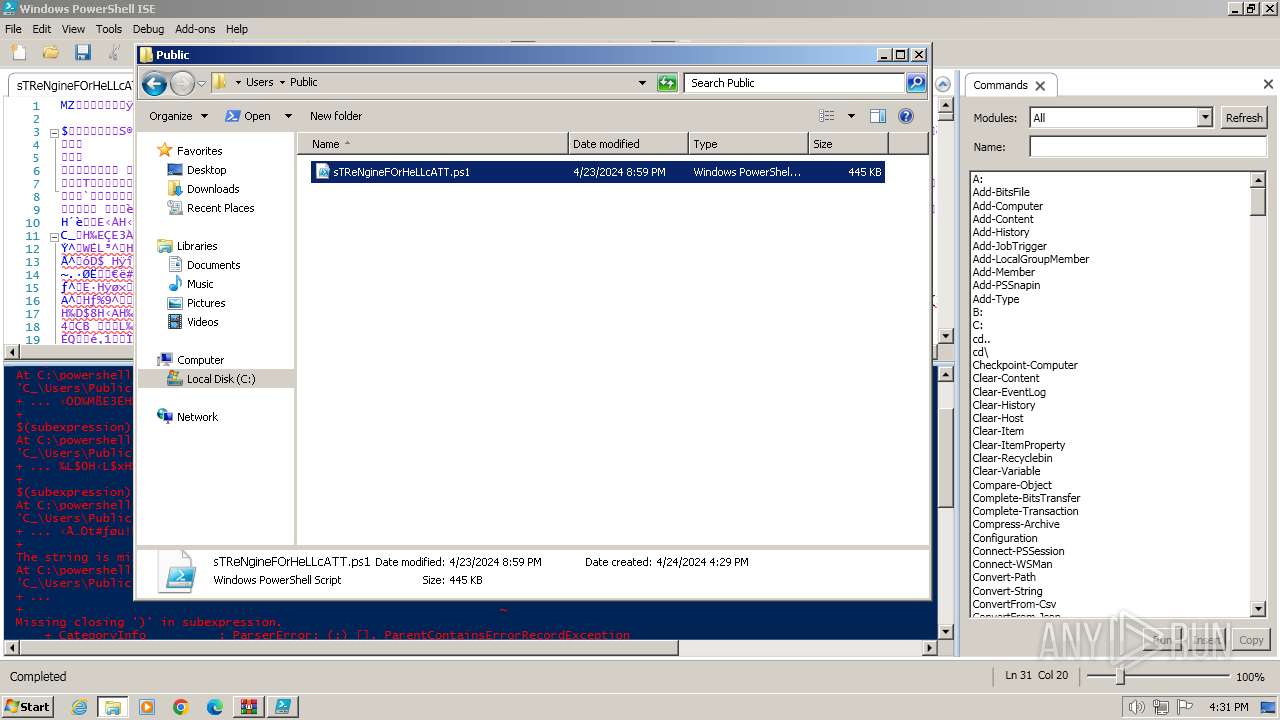Screen dimensions: 1280x720
Task: Close the Commands tab with its X
Action: click(x=1040, y=86)
